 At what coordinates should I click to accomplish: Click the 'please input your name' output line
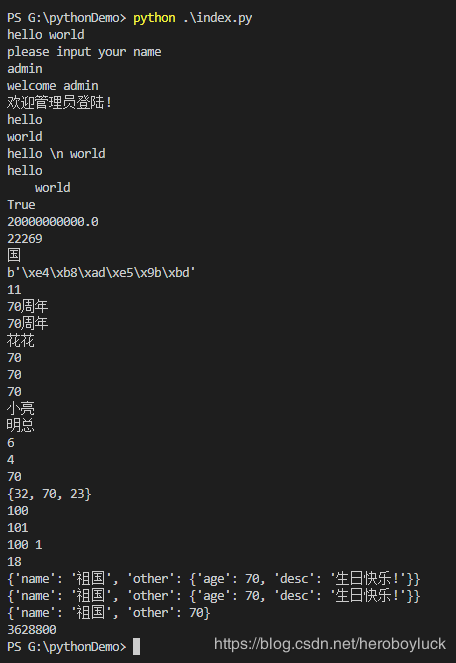pyautogui.click(x=84, y=52)
